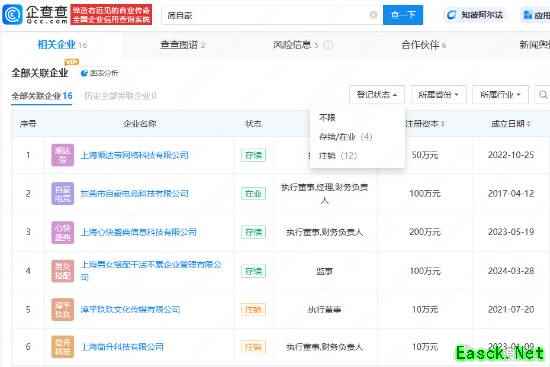Click 在业 status tag in row 2

[x=253, y=194]
